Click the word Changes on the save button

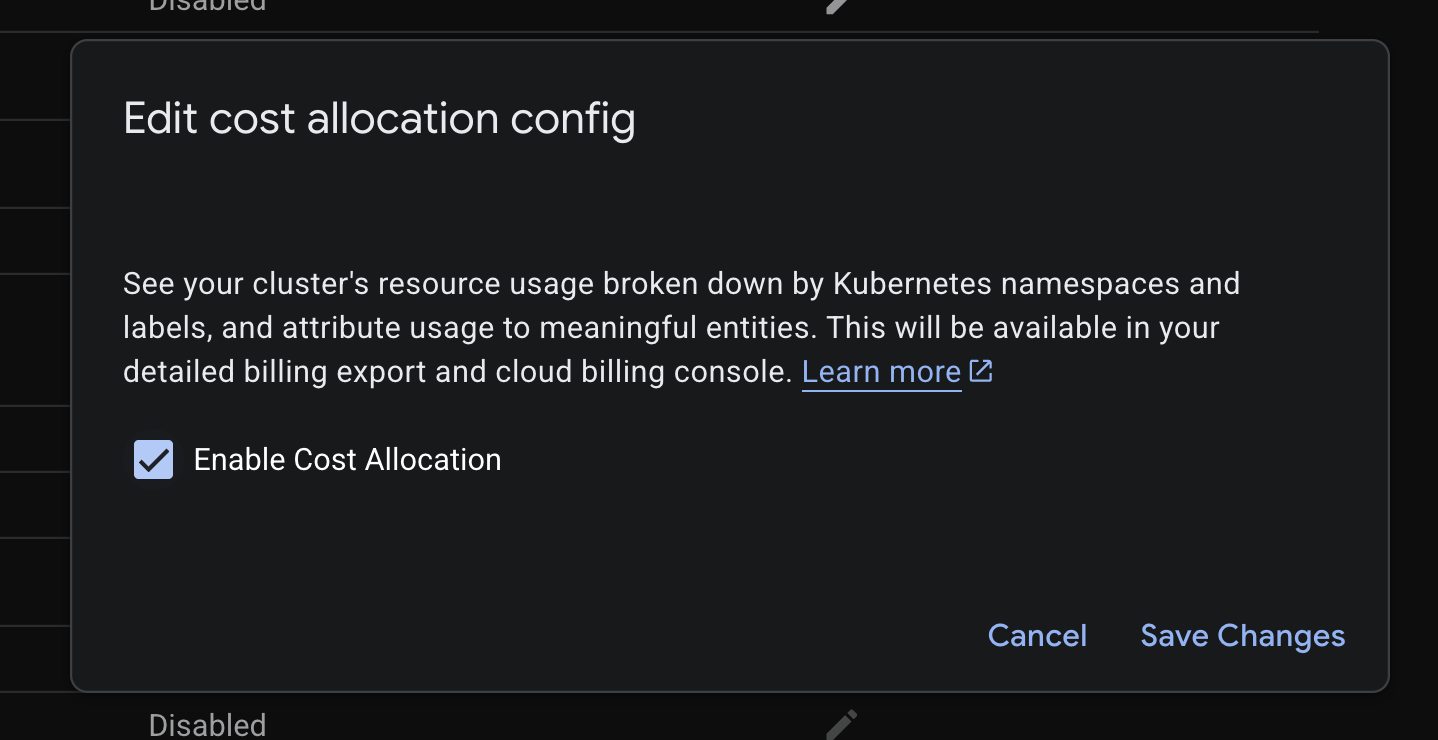click(x=1280, y=636)
